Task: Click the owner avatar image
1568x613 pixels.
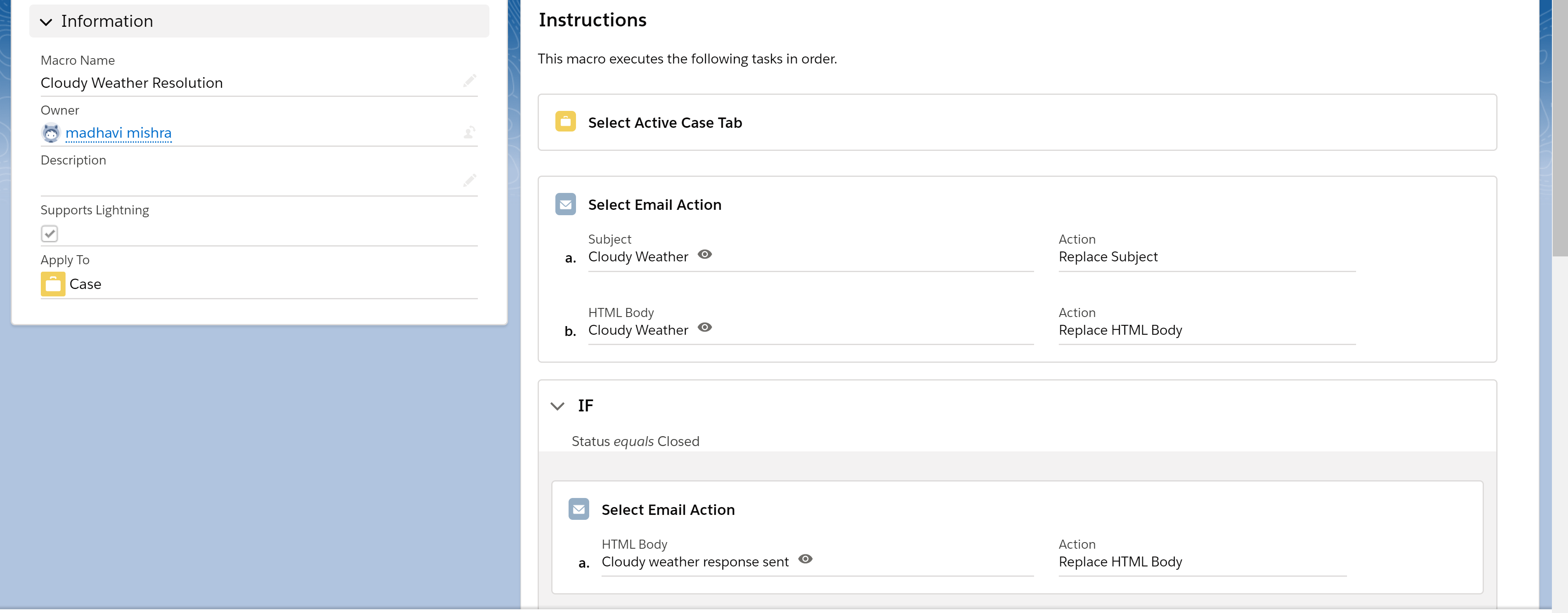Action: click(x=51, y=133)
